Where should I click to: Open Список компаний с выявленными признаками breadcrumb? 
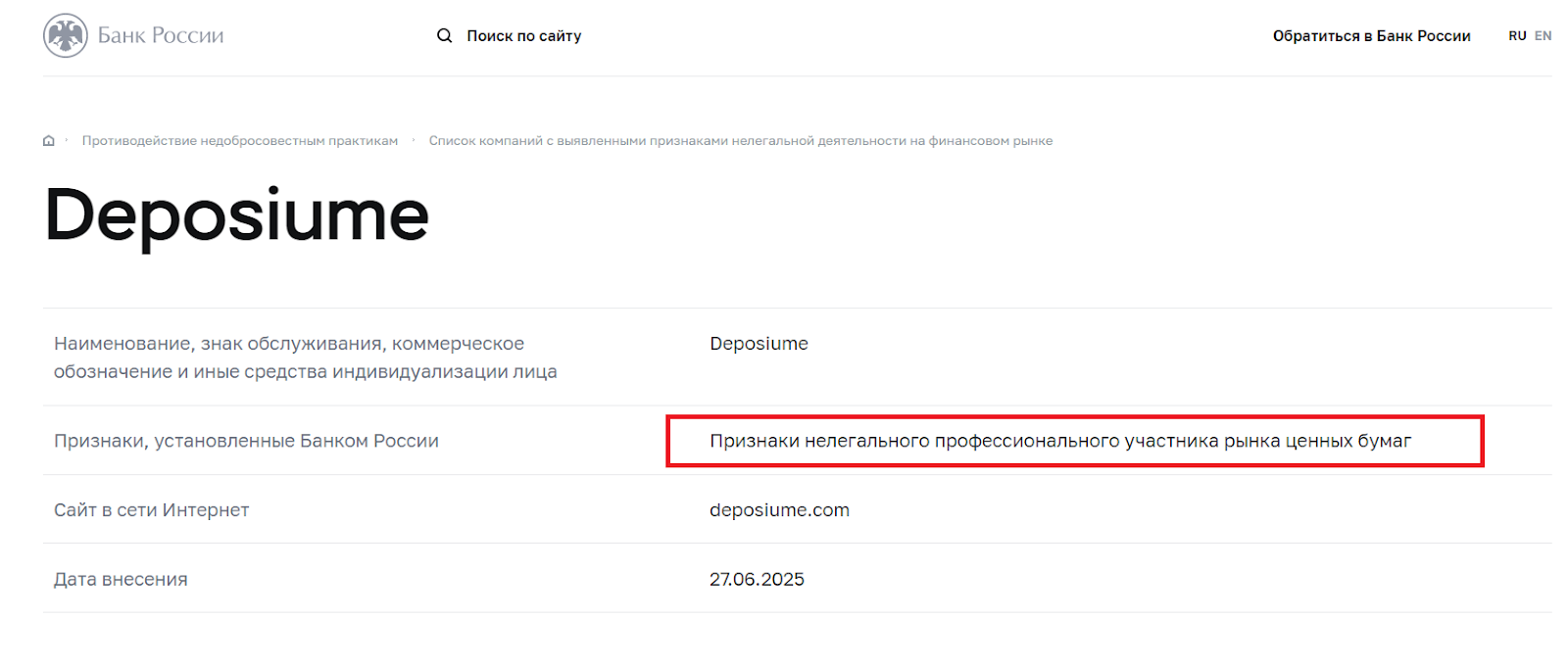pyautogui.click(x=740, y=141)
